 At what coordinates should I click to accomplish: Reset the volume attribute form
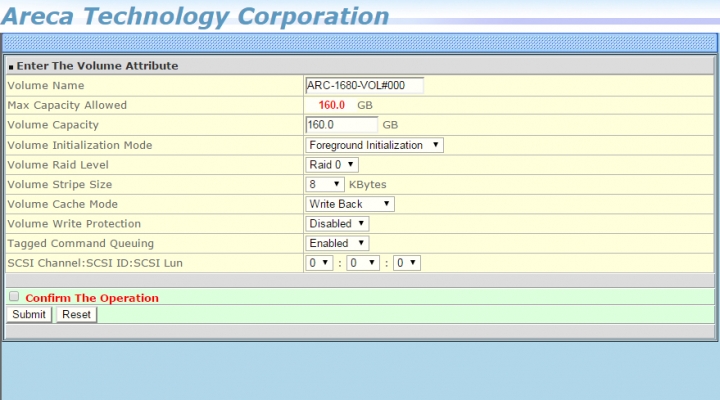click(76, 315)
